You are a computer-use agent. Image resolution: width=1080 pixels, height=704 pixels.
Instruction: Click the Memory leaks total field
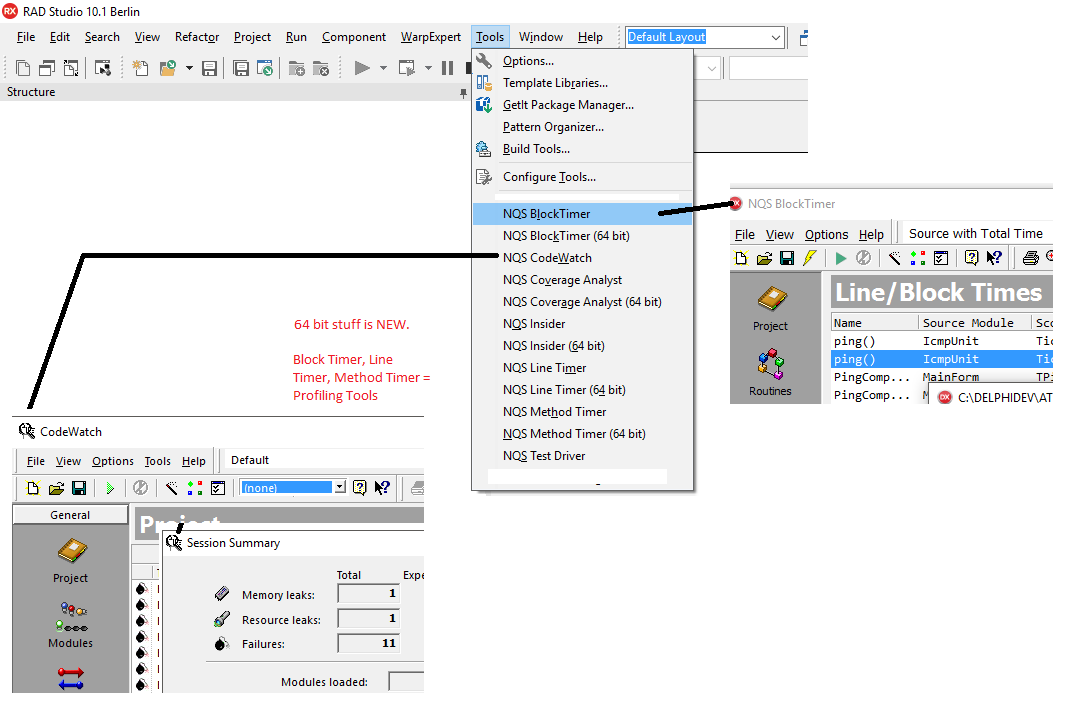[368, 594]
